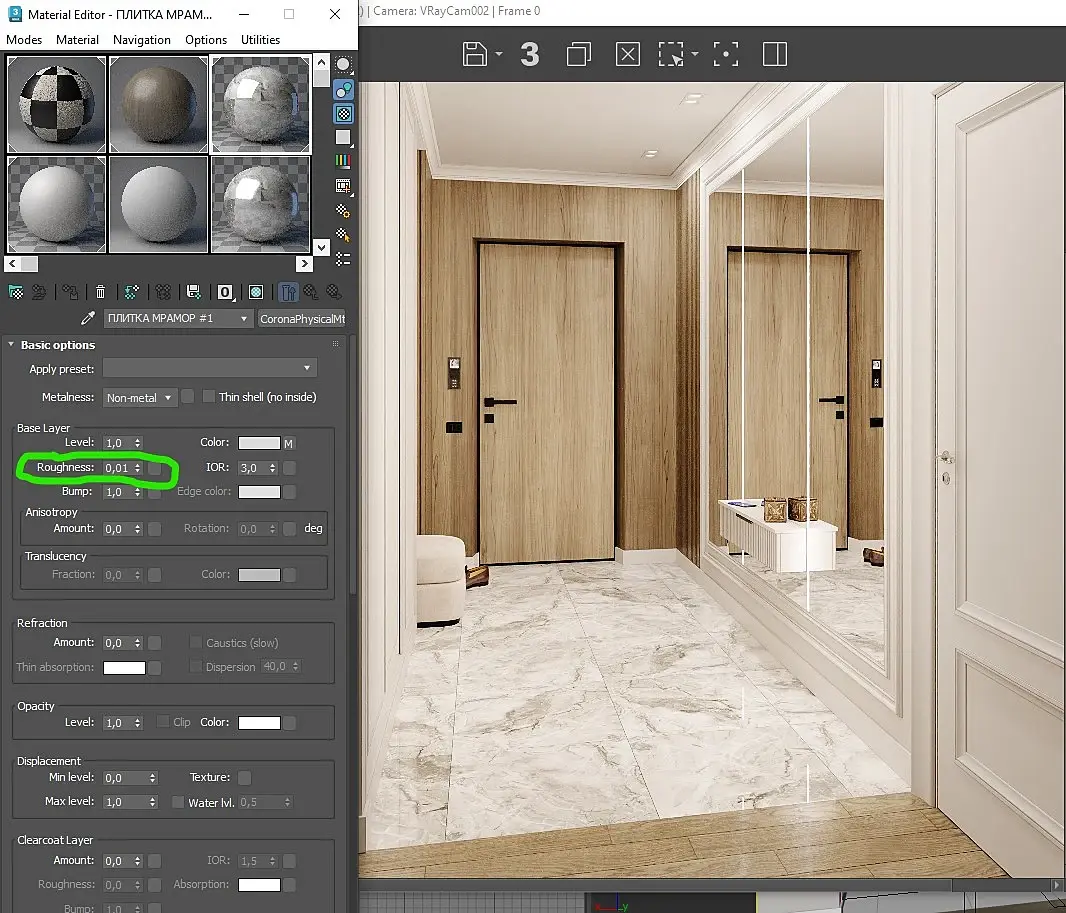The image size is (1066, 913).
Task: Open the Modes menu
Action: 24,39
